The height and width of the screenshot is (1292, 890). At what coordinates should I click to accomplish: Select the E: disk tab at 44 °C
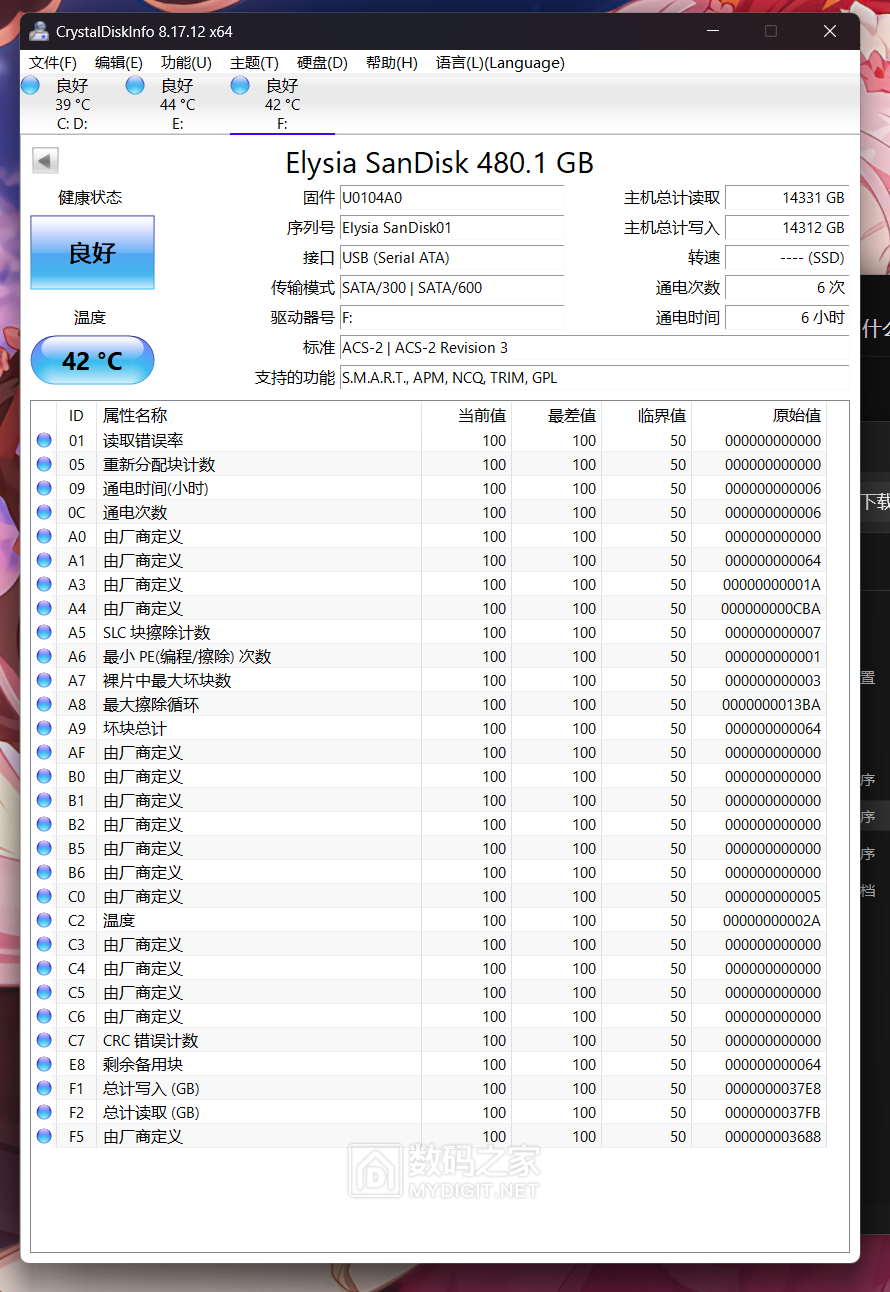[177, 104]
